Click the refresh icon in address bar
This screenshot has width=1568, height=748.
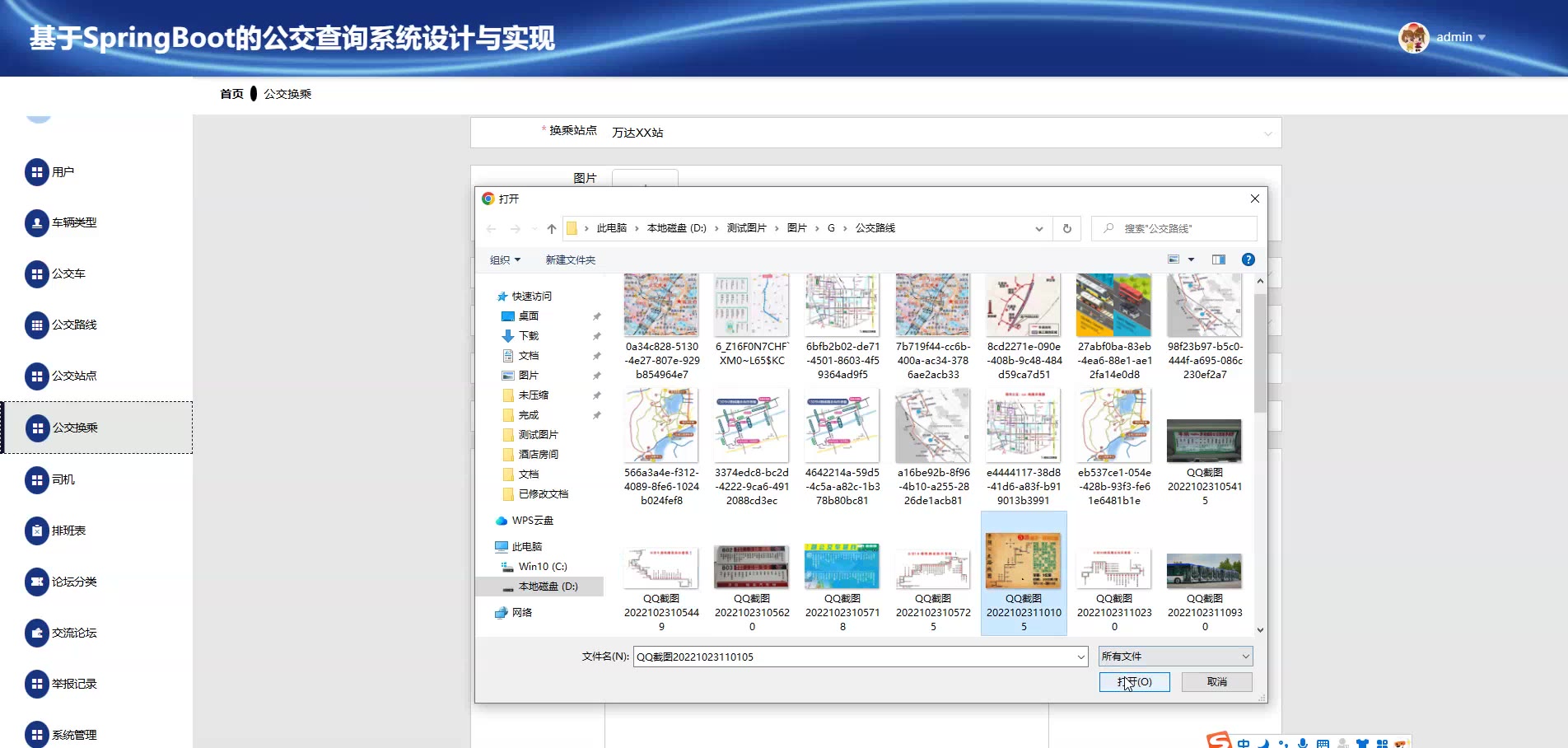coord(1066,228)
